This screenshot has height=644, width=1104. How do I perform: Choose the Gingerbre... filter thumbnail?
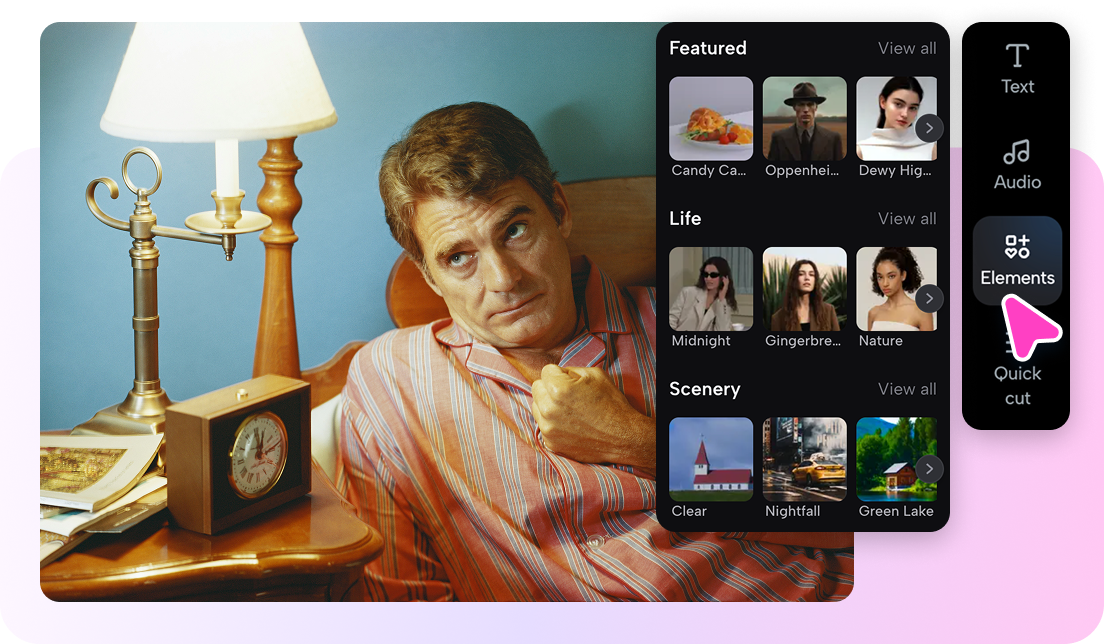pos(804,289)
